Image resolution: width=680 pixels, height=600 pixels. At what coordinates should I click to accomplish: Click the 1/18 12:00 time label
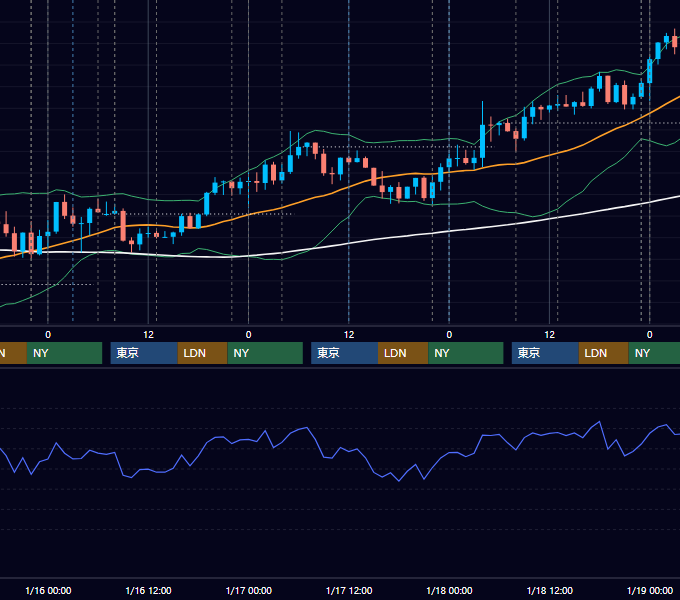click(549, 590)
